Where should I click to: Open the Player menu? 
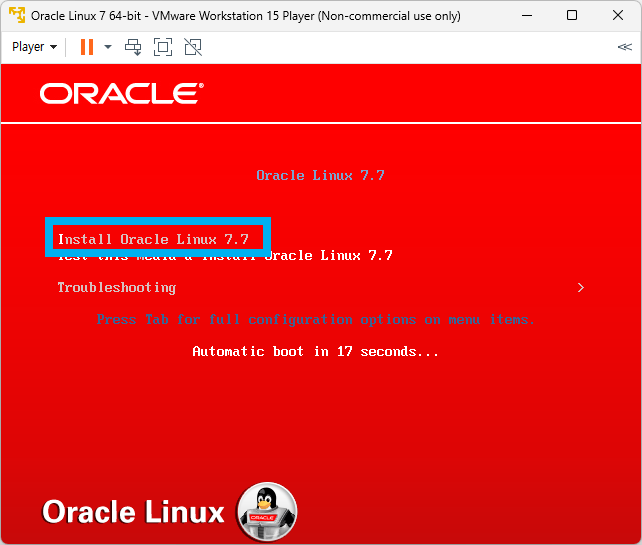pos(34,47)
